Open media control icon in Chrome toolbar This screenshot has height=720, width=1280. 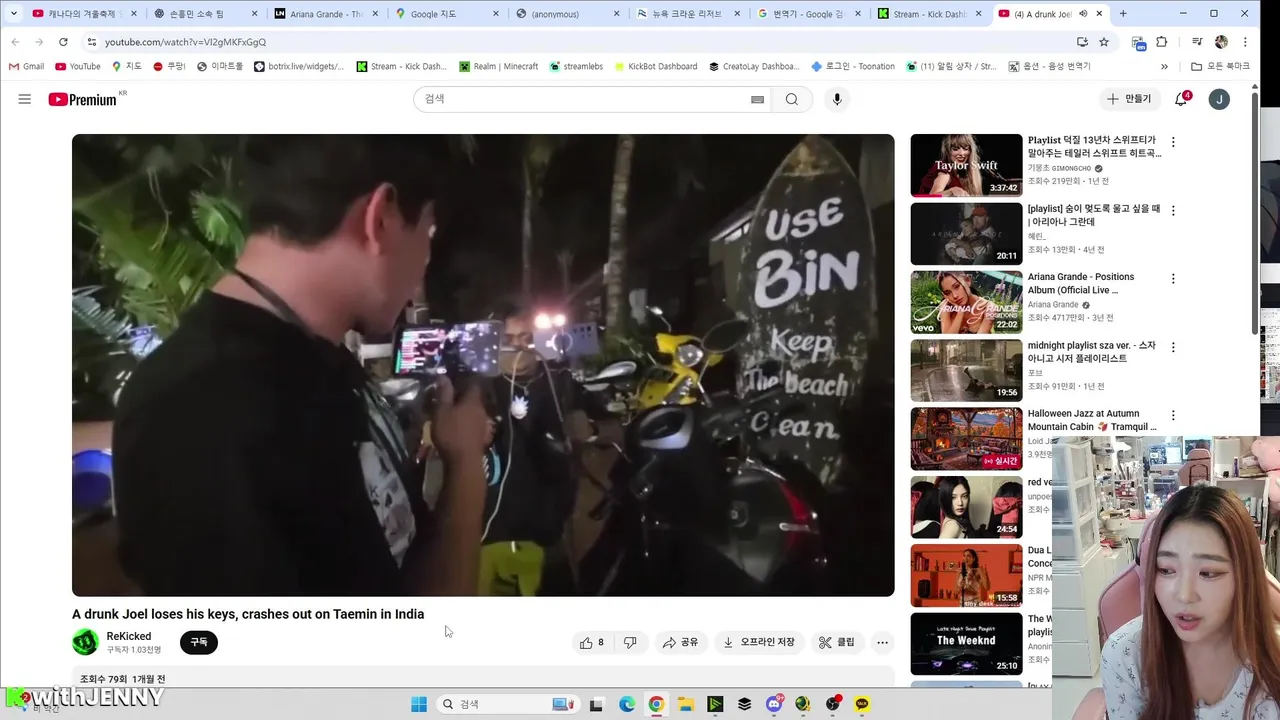pyautogui.click(x=1197, y=42)
